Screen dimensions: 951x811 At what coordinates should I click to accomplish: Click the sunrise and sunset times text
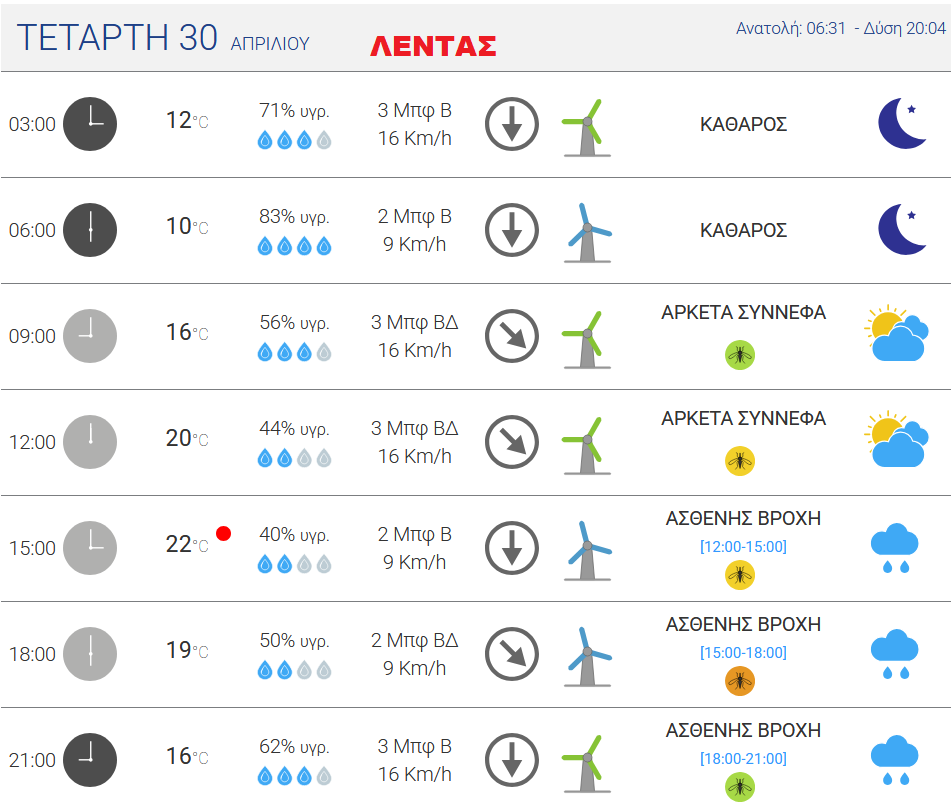[x=841, y=29]
